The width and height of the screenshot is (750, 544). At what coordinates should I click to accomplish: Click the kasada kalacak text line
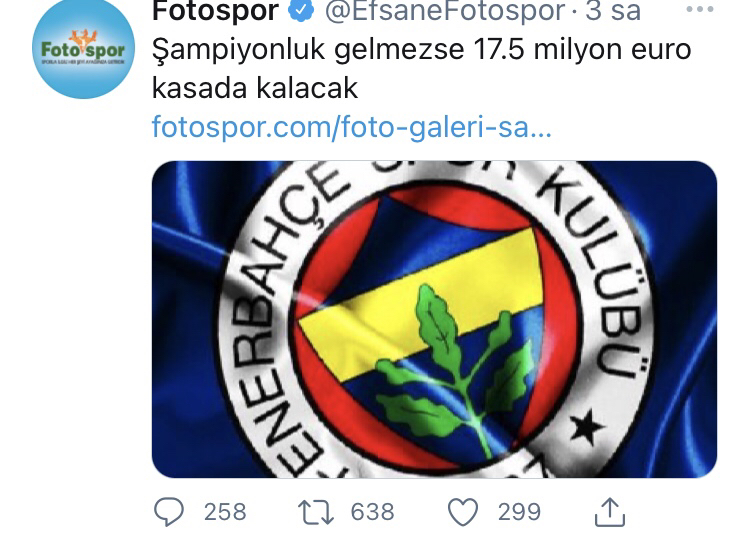coord(254,88)
